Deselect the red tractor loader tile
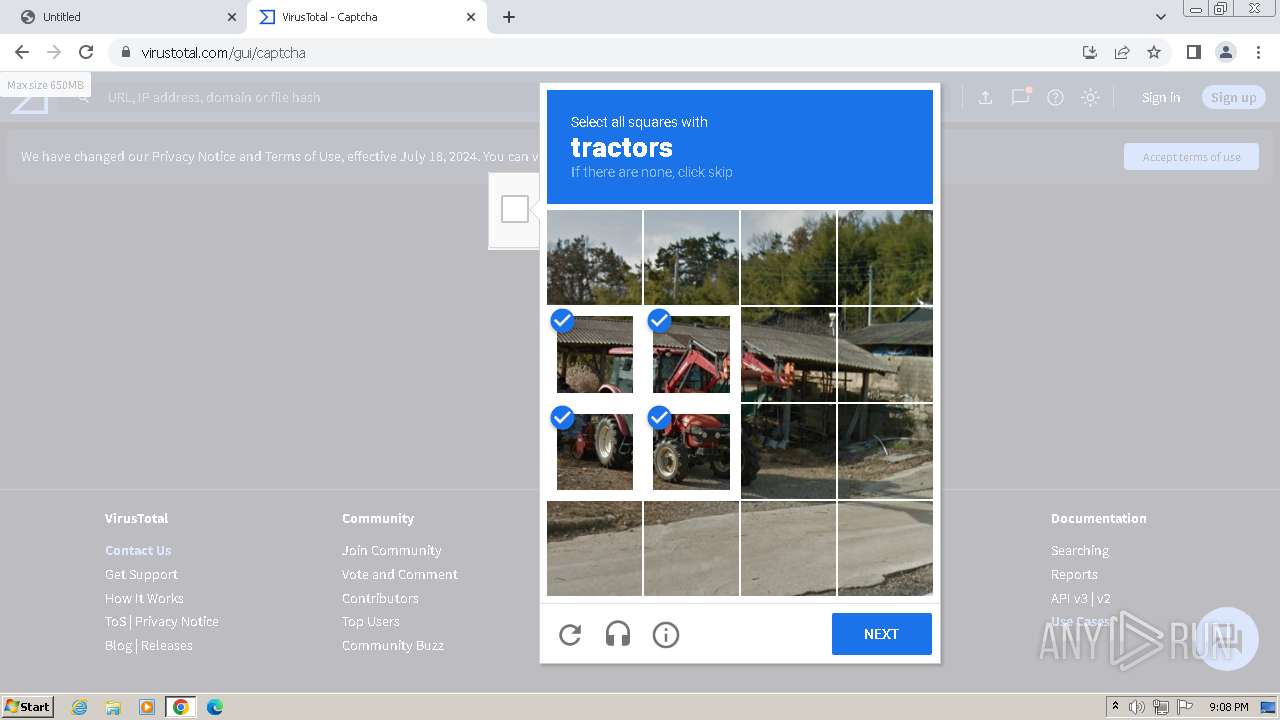This screenshot has width=1280, height=720. [x=691, y=354]
